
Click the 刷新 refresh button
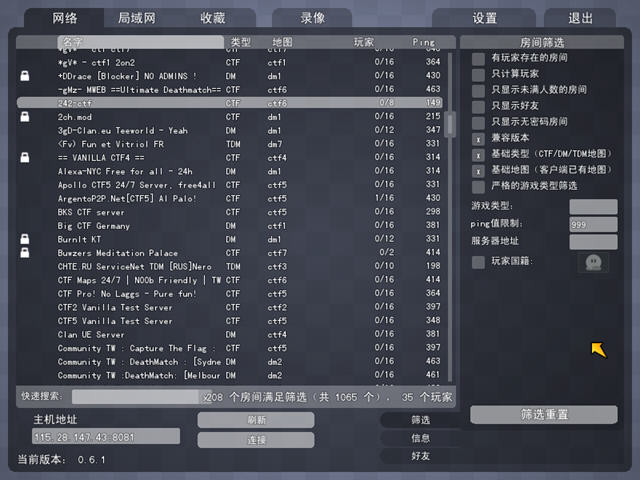256,420
